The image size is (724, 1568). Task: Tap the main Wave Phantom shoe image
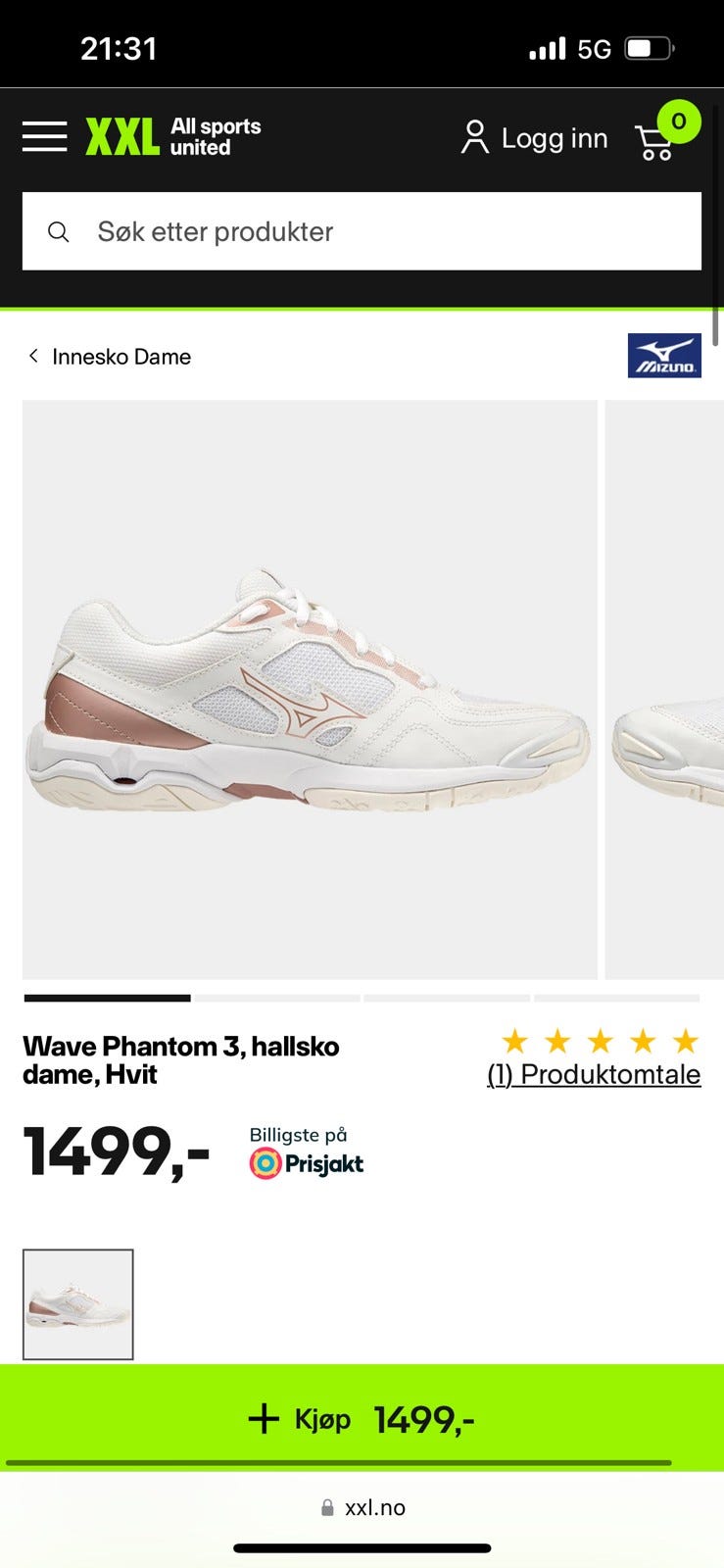click(310, 690)
